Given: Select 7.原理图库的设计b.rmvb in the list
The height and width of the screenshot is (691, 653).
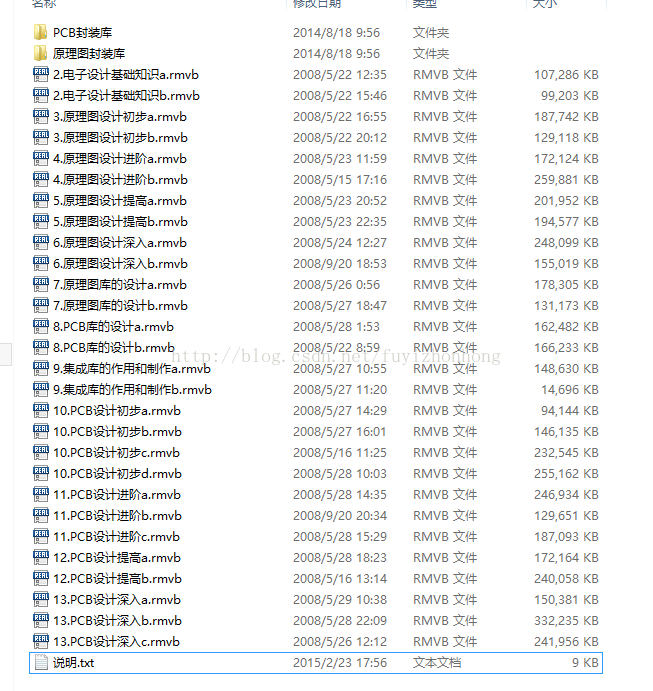Looking at the screenshot, I should pos(316,305).
